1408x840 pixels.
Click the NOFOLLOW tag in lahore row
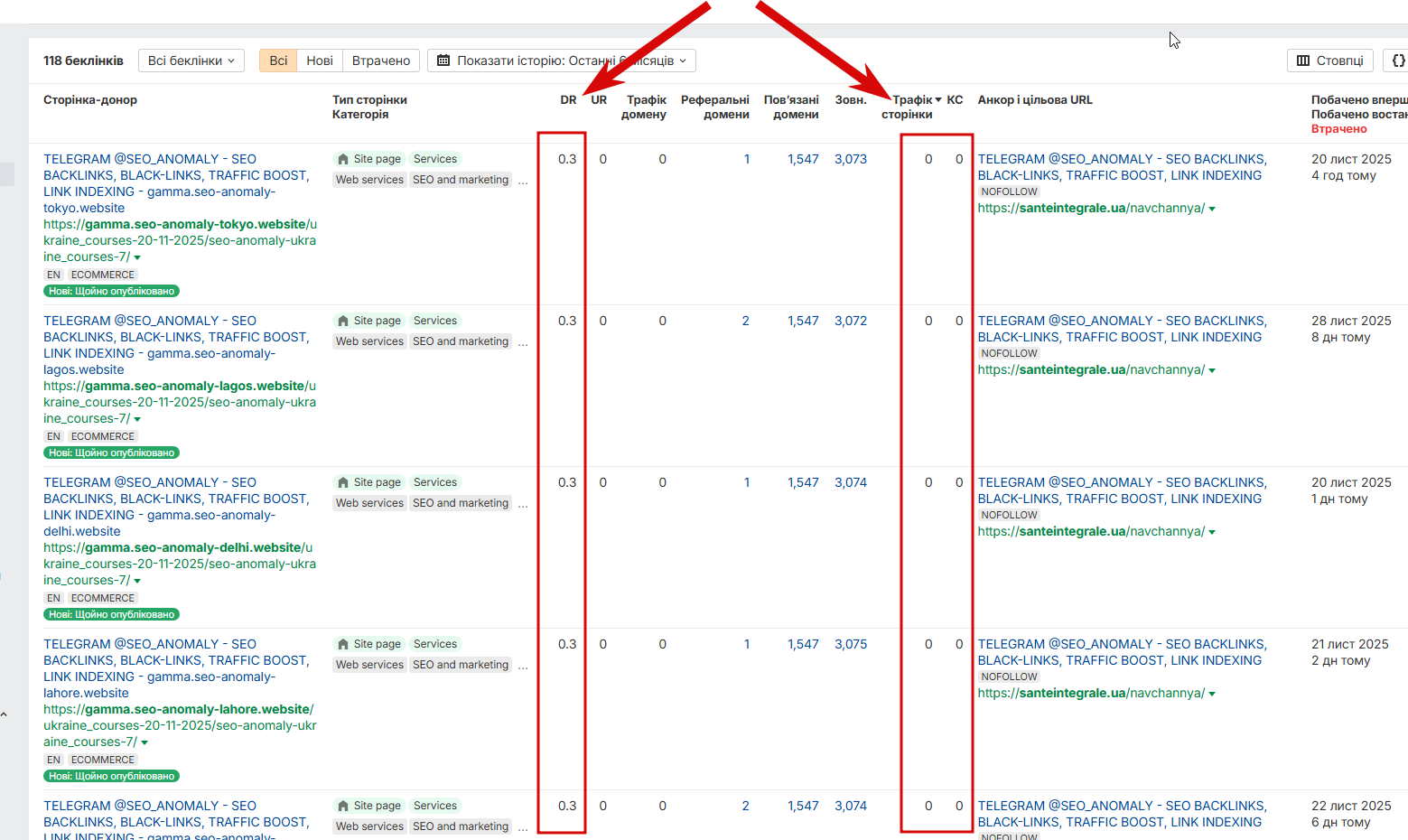click(x=1009, y=677)
